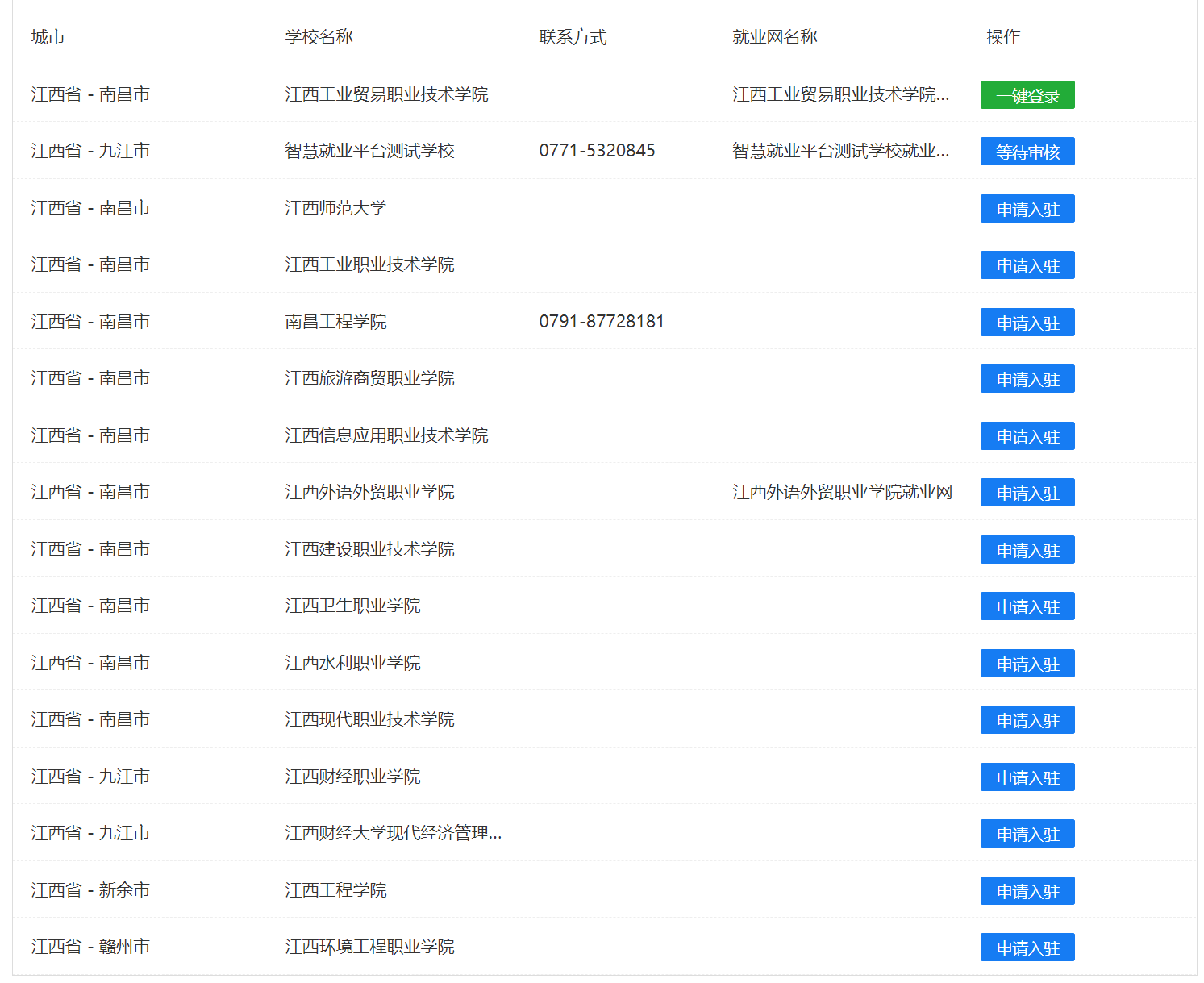Click city 江西省 - 新余市
This screenshot has height=983, width=1204.
pyautogui.click(x=90, y=890)
